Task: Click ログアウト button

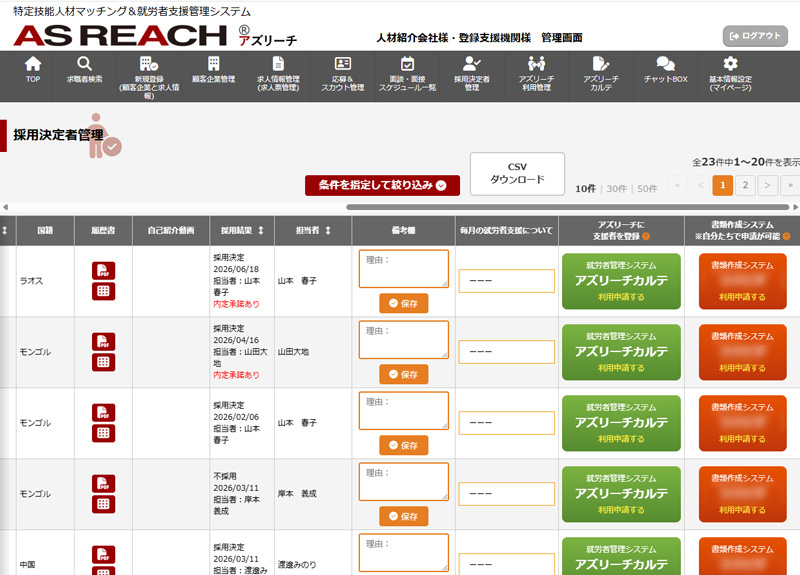Action: point(755,36)
